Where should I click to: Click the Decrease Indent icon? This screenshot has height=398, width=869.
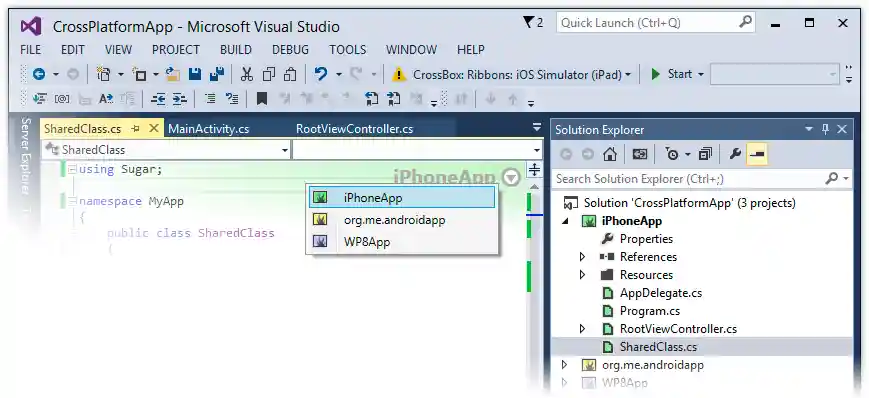tap(159, 99)
